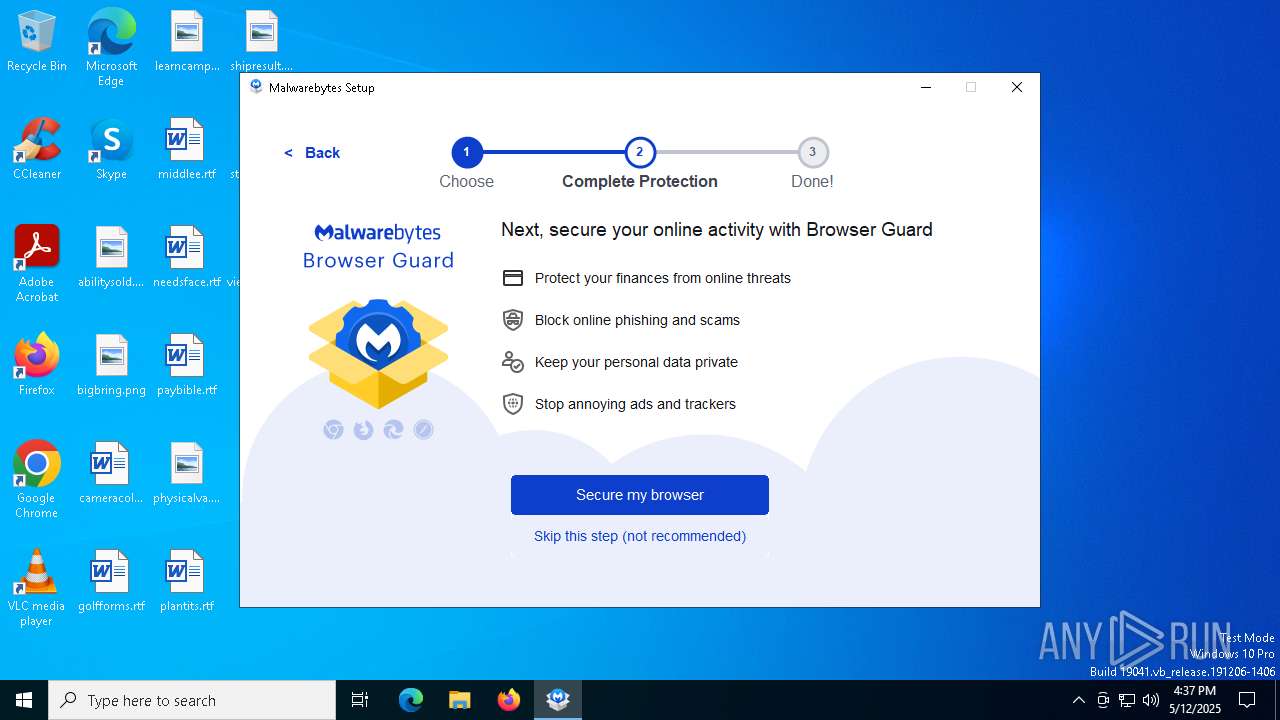Select the Firefox desktop shortcut
This screenshot has height=720, width=1280.
pos(37,365)
